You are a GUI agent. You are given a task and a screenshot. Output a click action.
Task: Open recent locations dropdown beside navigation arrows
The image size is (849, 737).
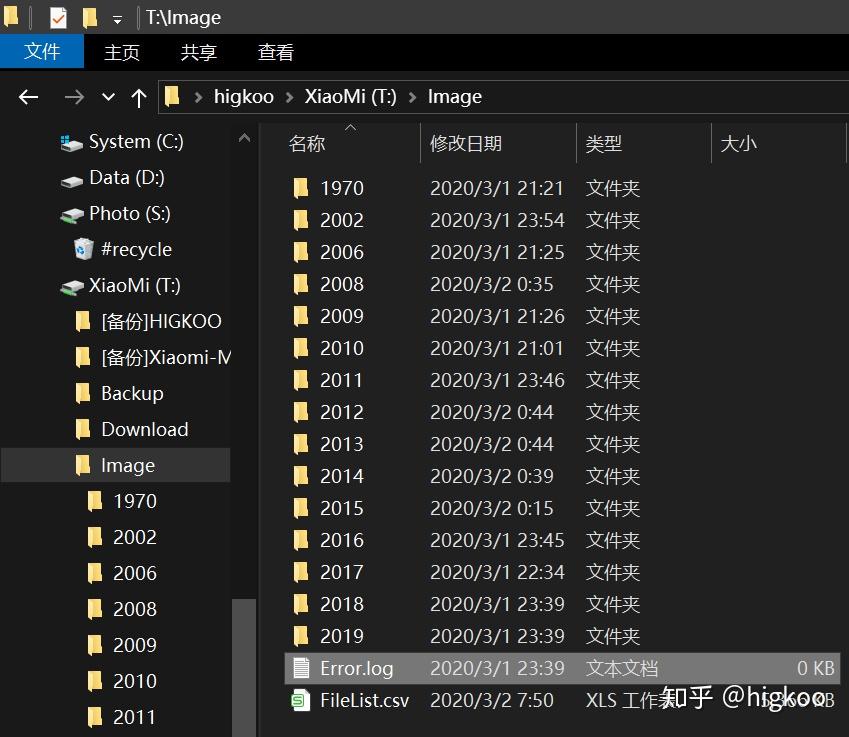[107, 96]
